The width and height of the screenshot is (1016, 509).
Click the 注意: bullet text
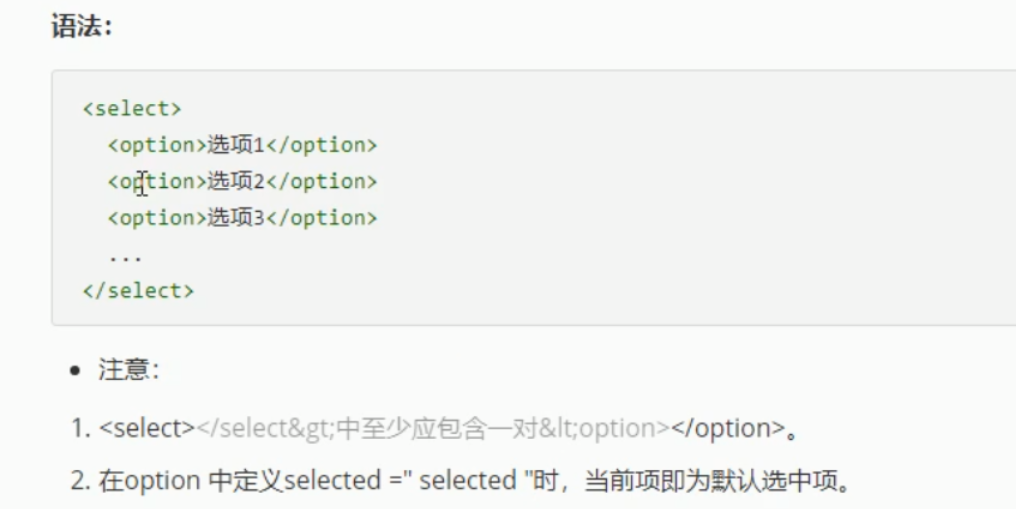click(128, 371)
